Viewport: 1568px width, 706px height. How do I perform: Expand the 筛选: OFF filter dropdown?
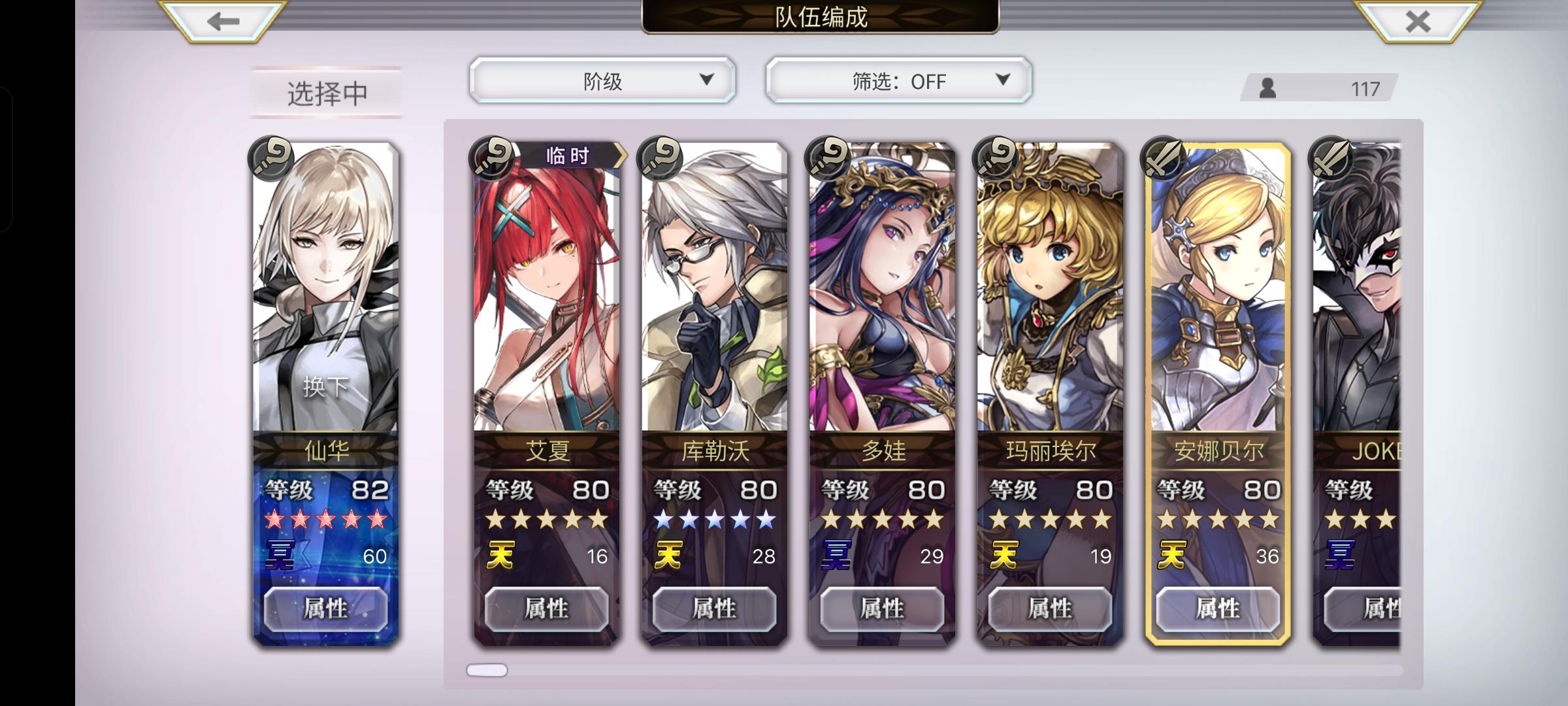tap(899, 80)
